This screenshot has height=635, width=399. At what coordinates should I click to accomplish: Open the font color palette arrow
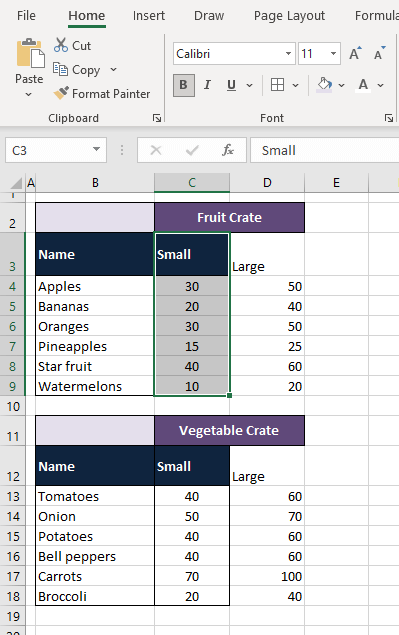point(380,85)
